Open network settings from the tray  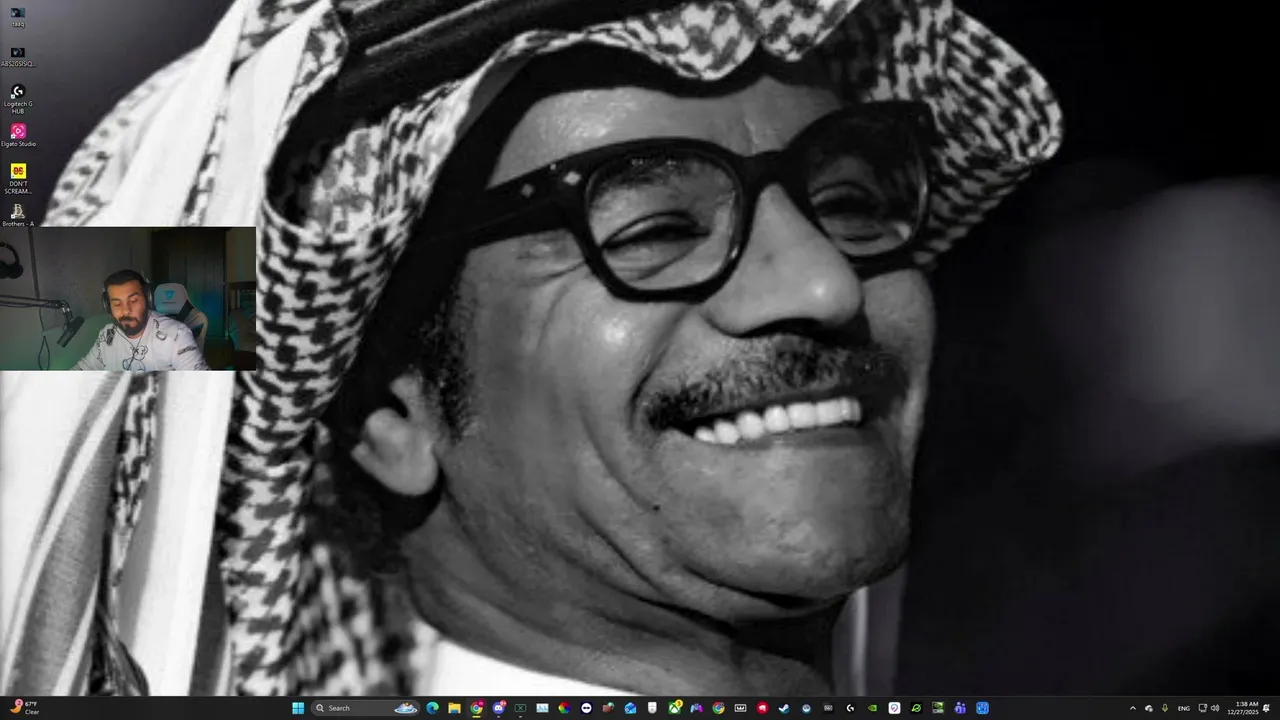coord(1202,708)
